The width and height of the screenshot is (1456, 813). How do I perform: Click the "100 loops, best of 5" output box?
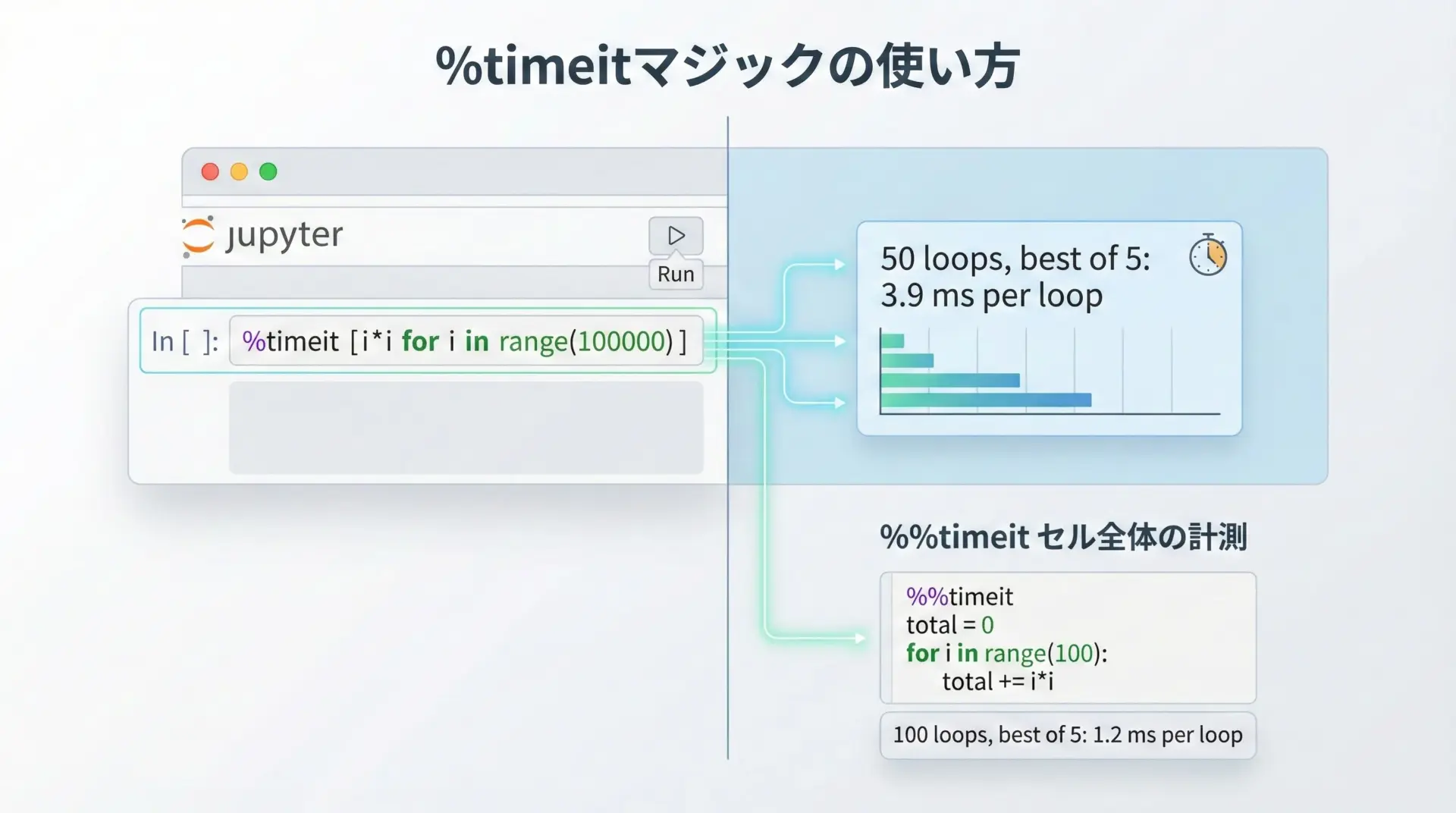coord(1067,735)
